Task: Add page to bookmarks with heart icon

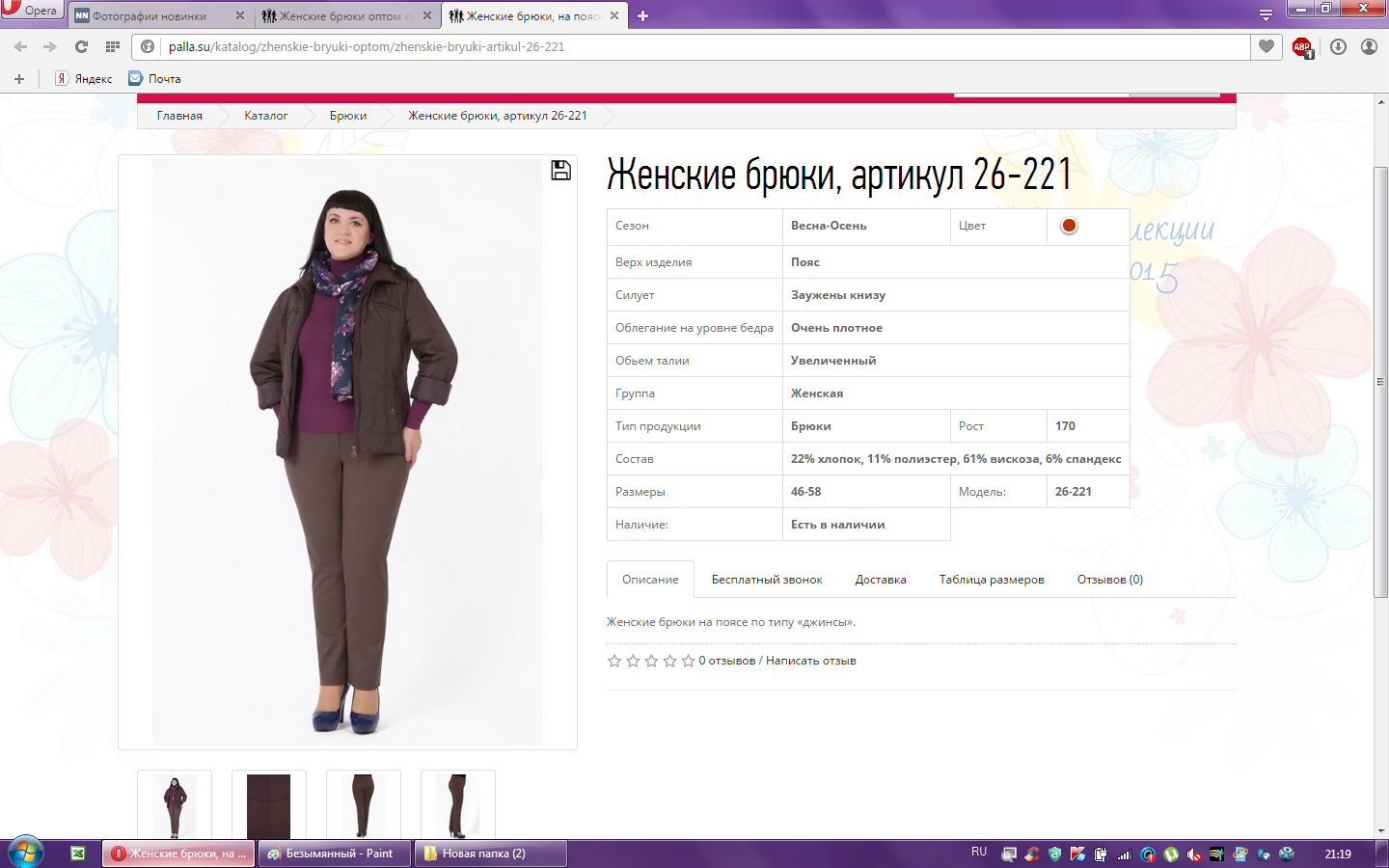Action: click(1266, 46)
